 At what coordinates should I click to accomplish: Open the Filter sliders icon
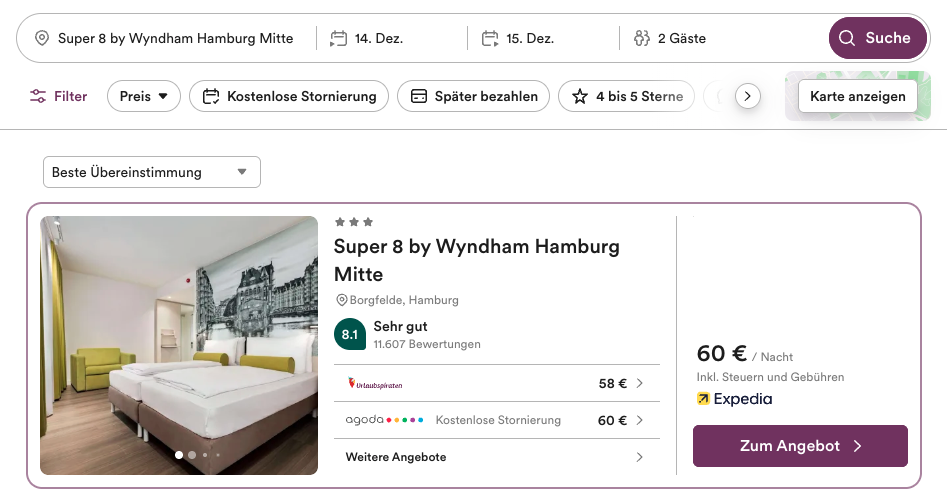click(38, 96)
